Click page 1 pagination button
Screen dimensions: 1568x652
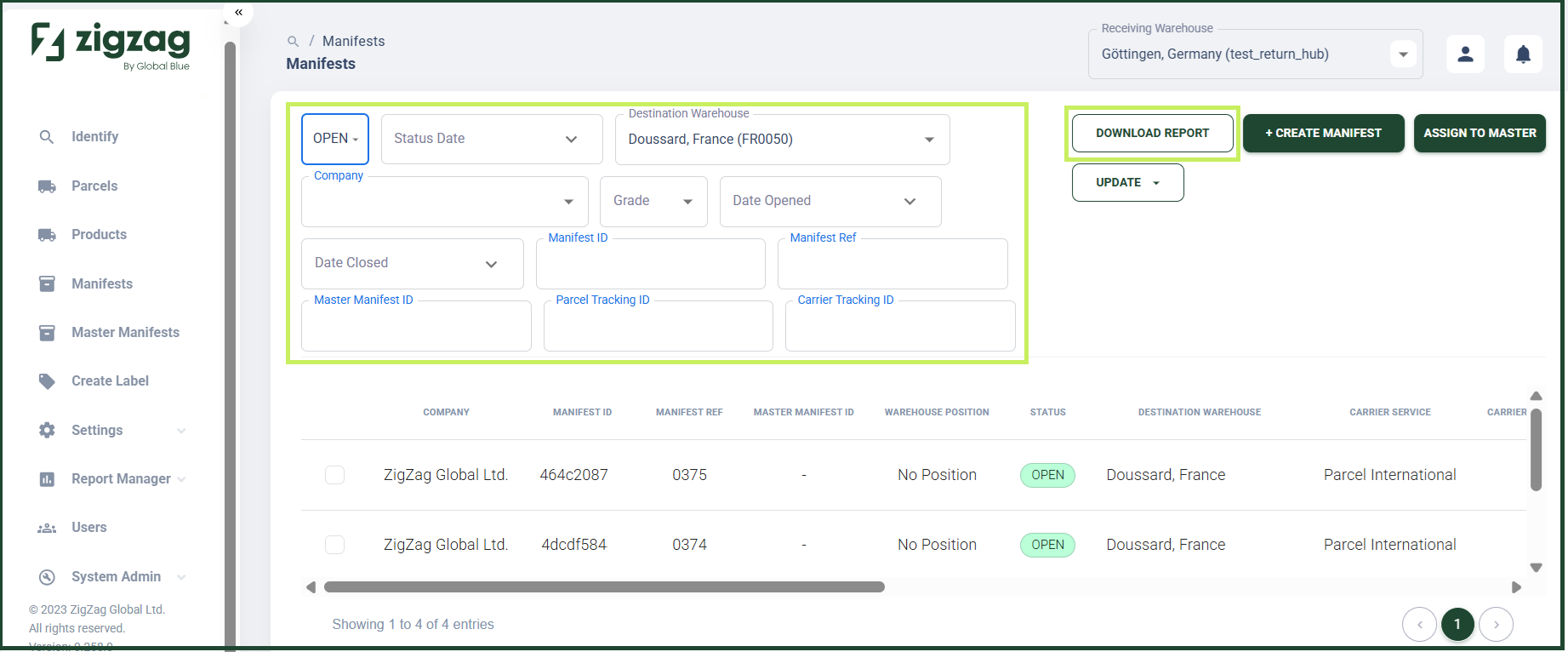[1457, 625]
